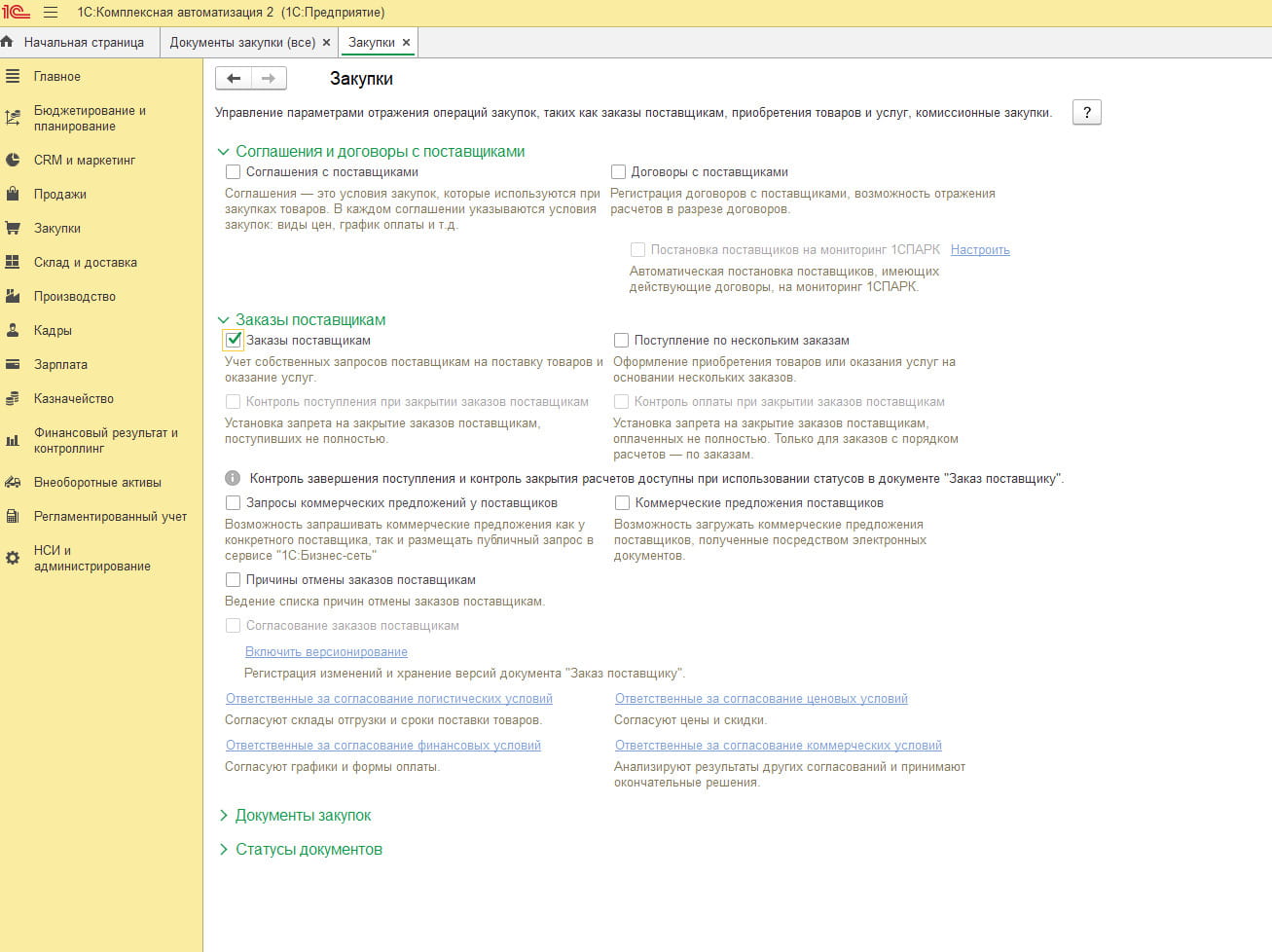The image size is (1272, 952).
Task: Open the Продажи section
Action: point(60,194)
